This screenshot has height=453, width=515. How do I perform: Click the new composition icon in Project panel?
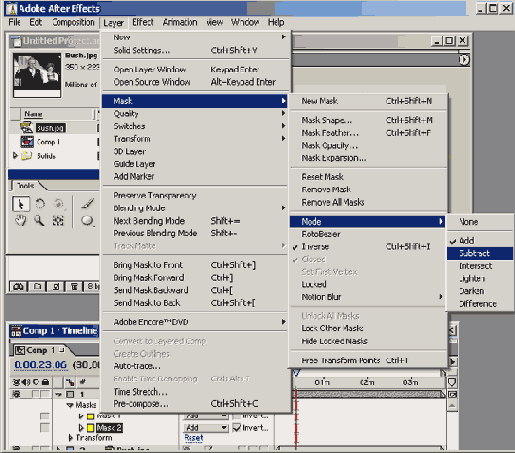click(x=56, y=286)
